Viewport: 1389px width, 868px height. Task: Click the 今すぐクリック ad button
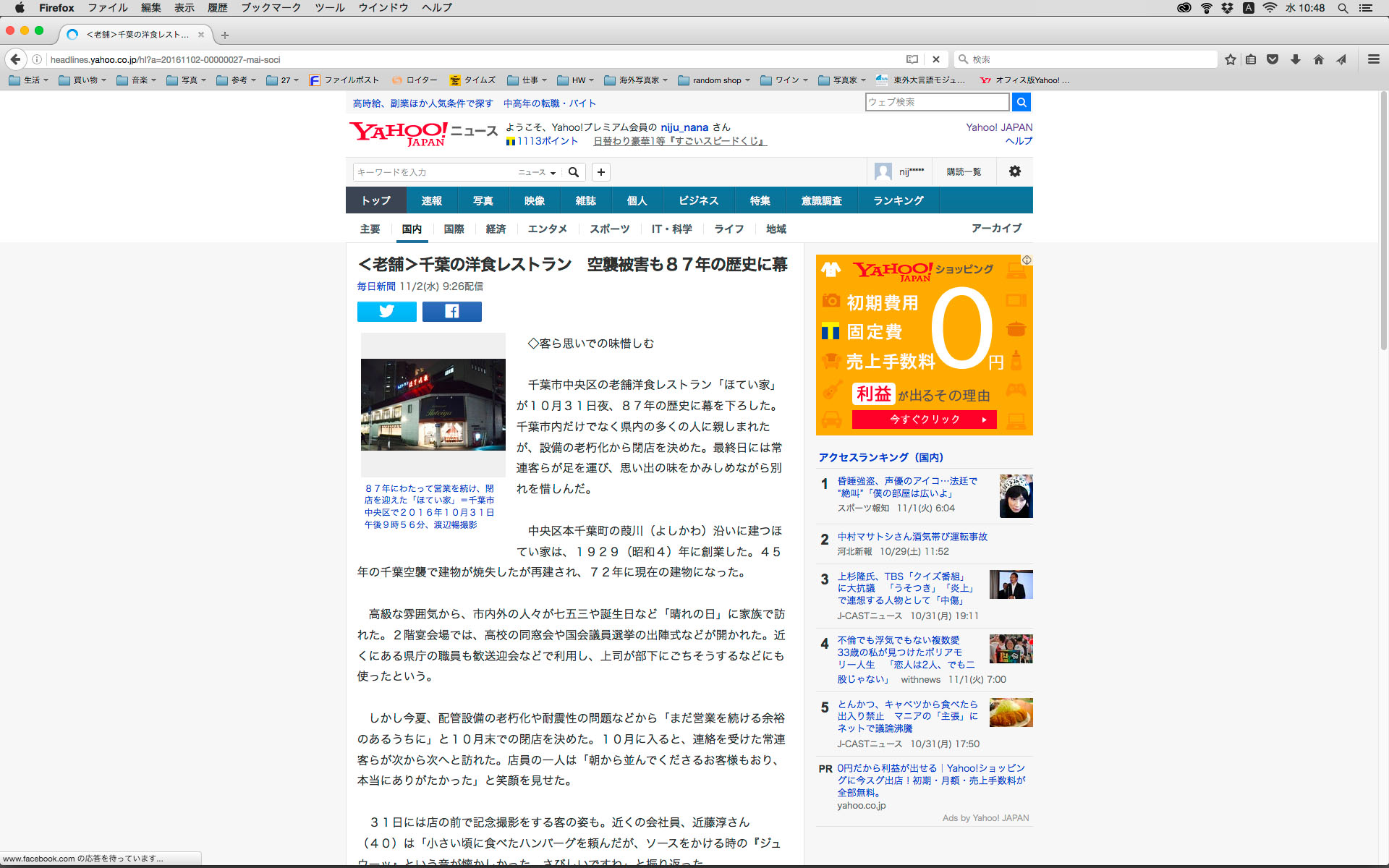tap(924, 420)
